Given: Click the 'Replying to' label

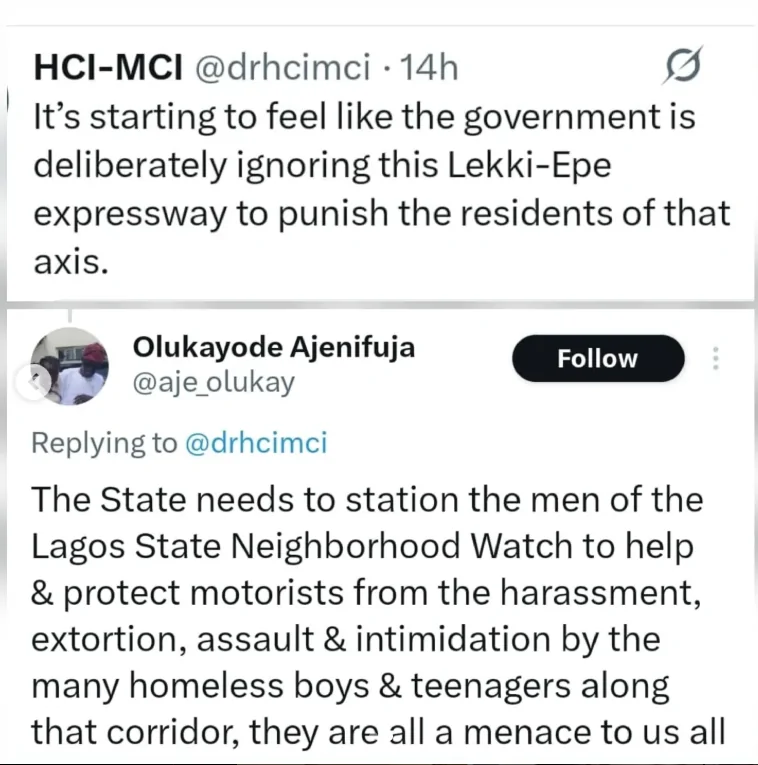Looking at the screenshot, I should [x=104, y=443].
